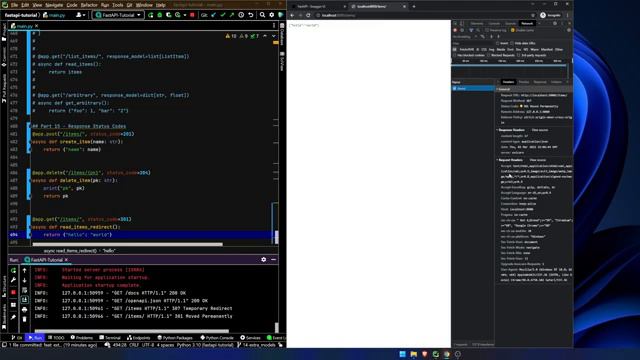The image size is (640, 360).
Task: Close FastAPI-Tutorial run tab
Action: click(x=66, y=260)
